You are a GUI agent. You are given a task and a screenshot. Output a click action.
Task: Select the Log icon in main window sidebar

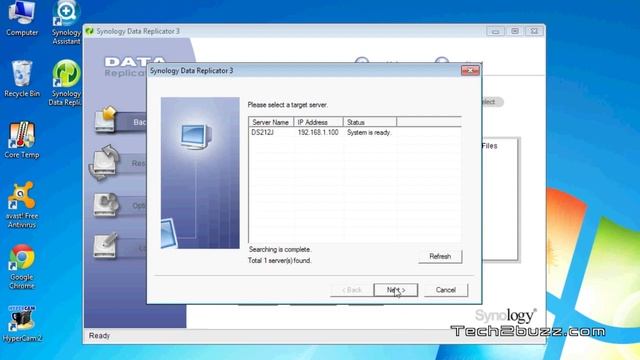[105, 245]
